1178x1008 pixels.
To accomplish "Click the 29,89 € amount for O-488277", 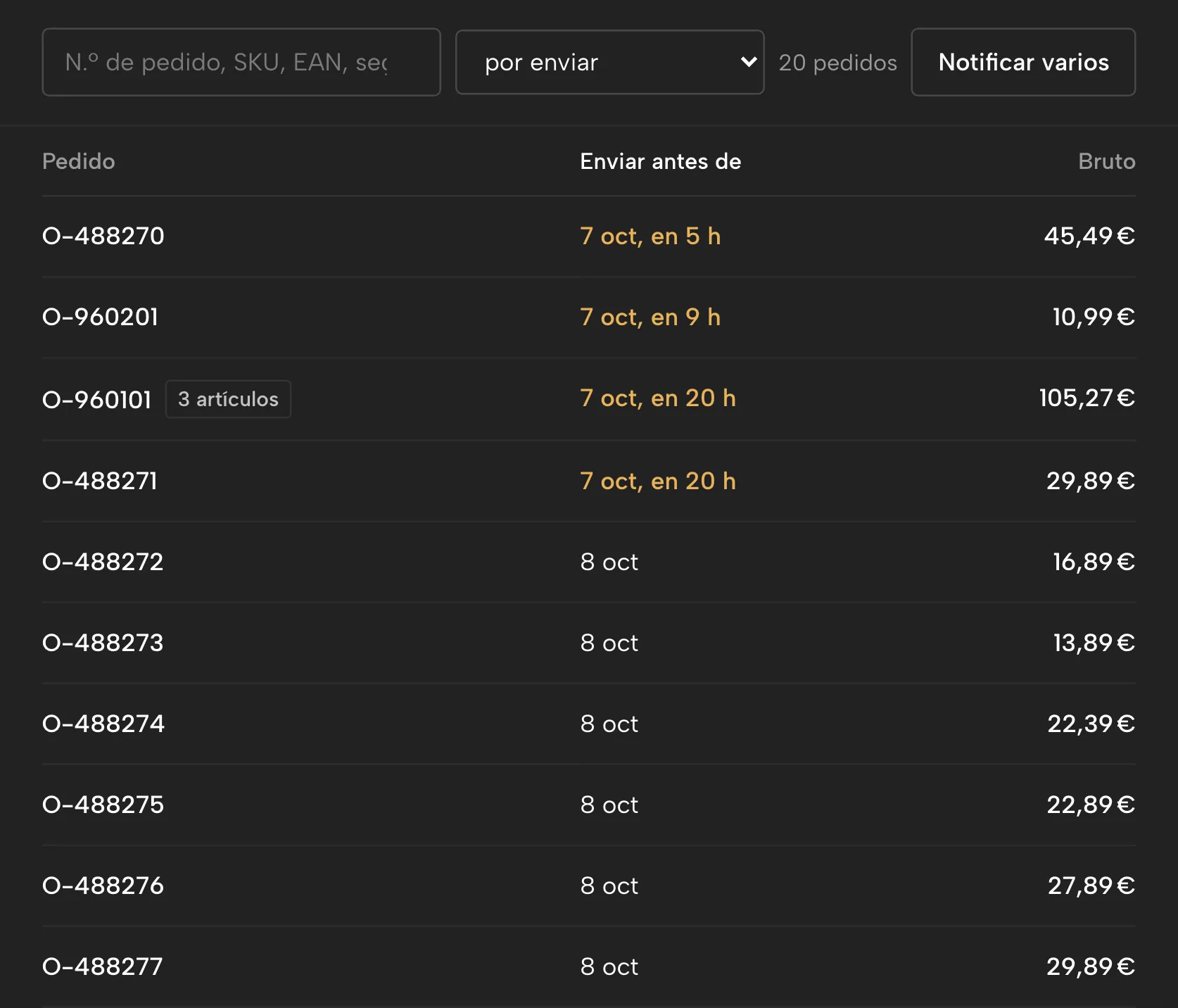I will pos(1091,966).
